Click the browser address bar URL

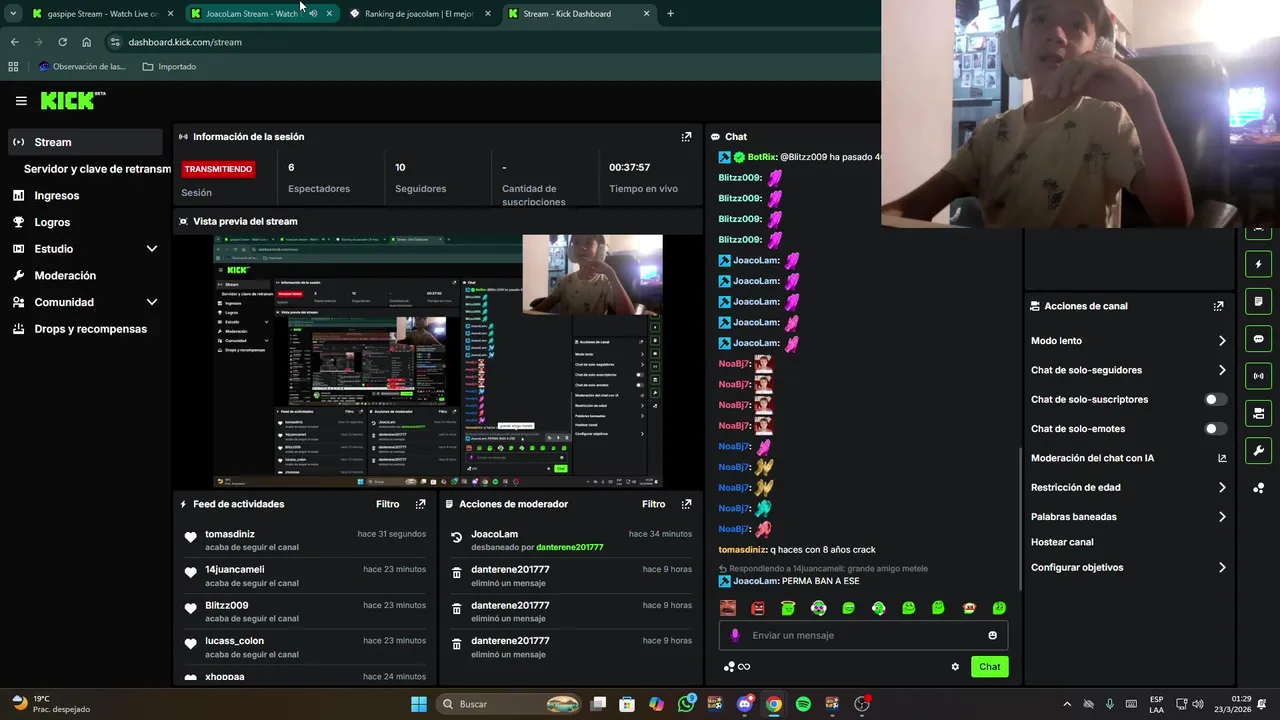click(x=185, y=42)
